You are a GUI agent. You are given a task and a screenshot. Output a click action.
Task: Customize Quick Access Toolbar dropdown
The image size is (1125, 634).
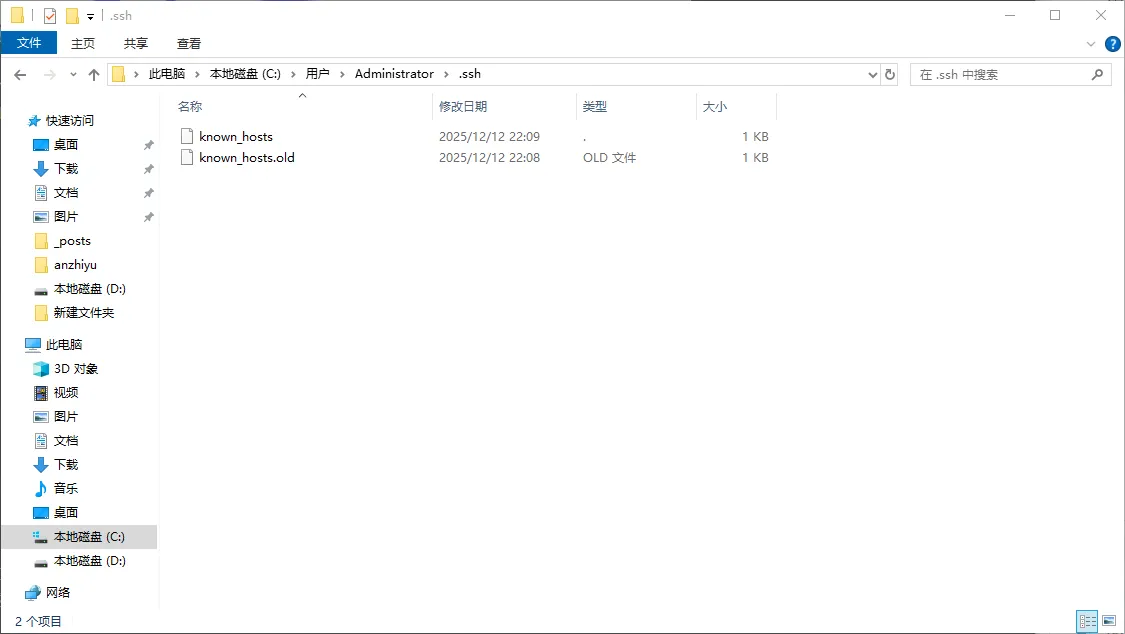90,16
